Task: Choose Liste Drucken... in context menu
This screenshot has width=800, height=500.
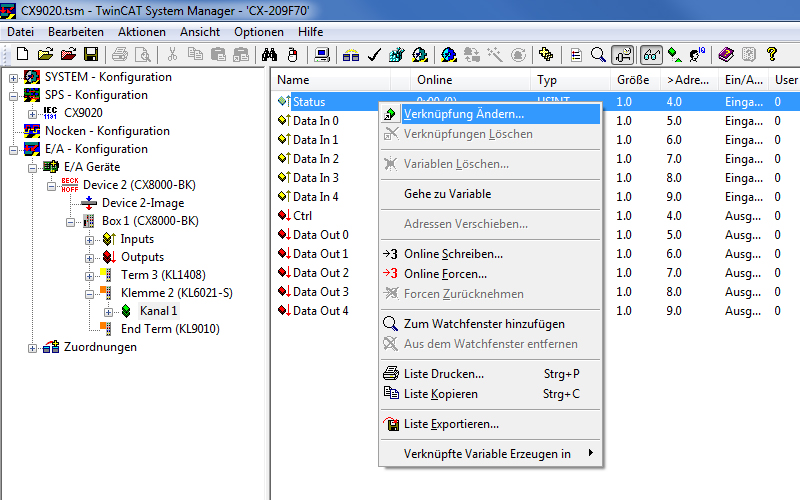Action: pyautogui.click(x=490, y=373)
